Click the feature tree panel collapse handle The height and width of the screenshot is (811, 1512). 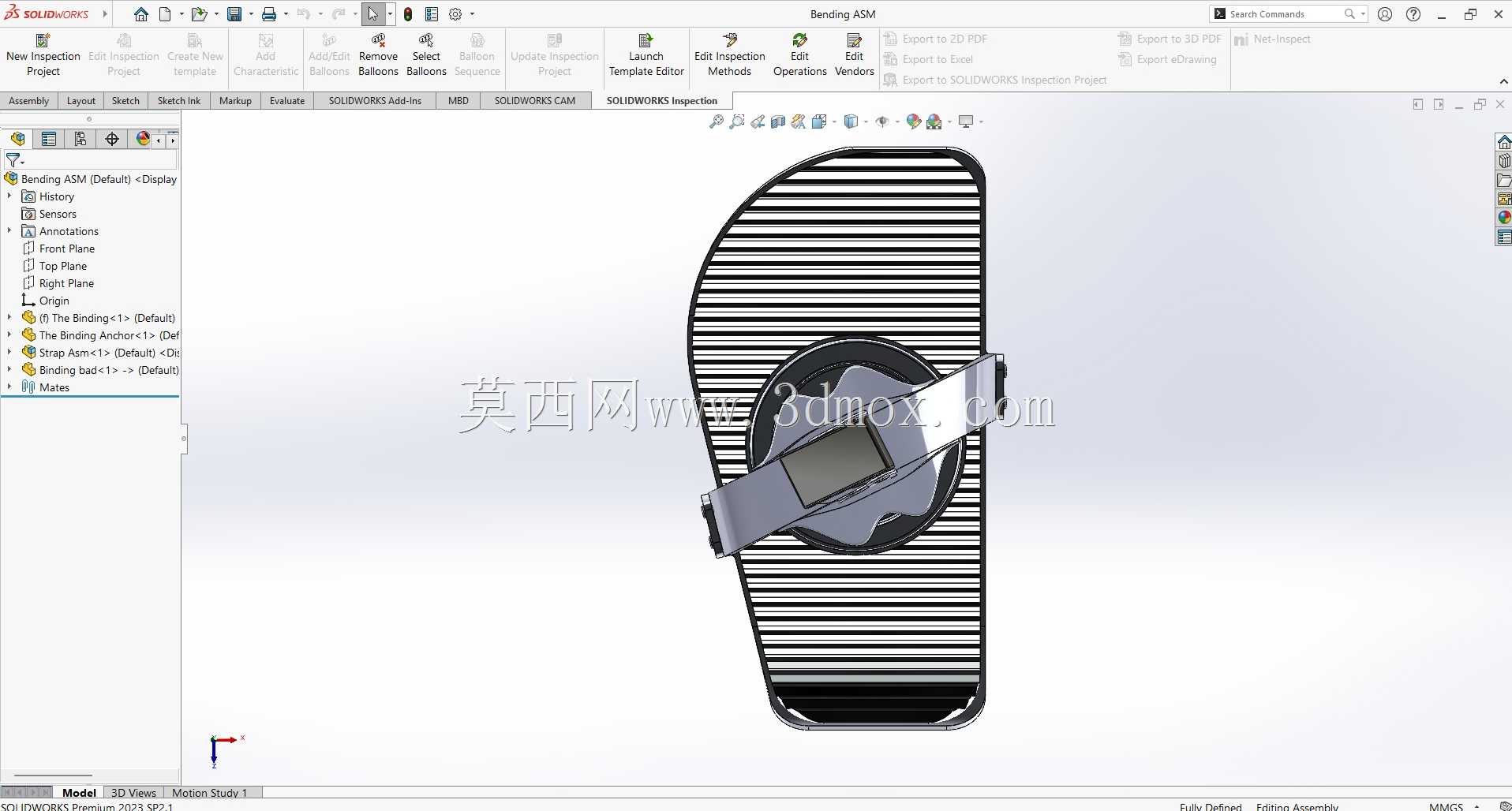pos(184,439)
